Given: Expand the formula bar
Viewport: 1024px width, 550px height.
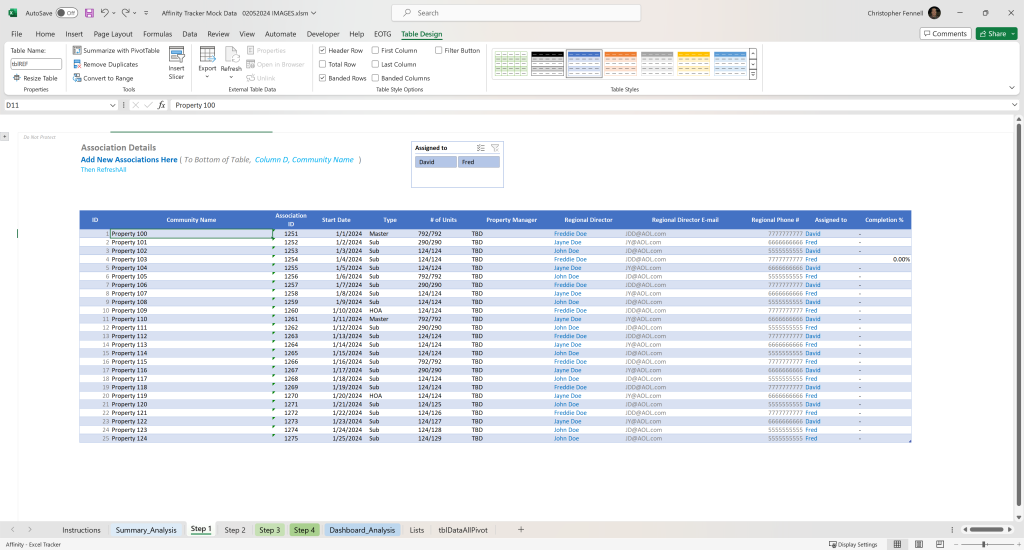Looking at the screenshot, I should point(1014,105).
